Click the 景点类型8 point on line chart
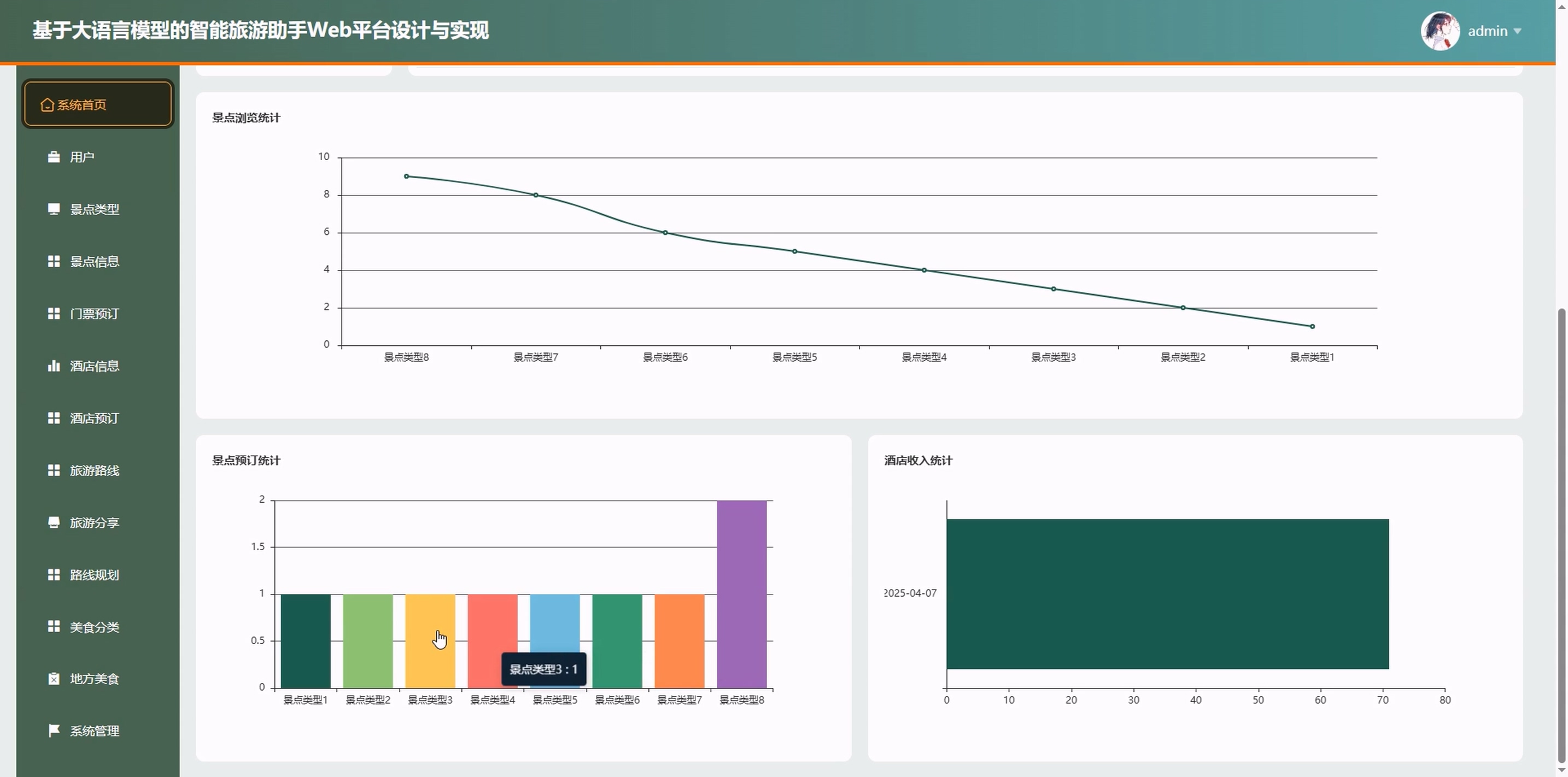Image resolution: width=1568 pixels, height=777 pixels. [407, 176]
